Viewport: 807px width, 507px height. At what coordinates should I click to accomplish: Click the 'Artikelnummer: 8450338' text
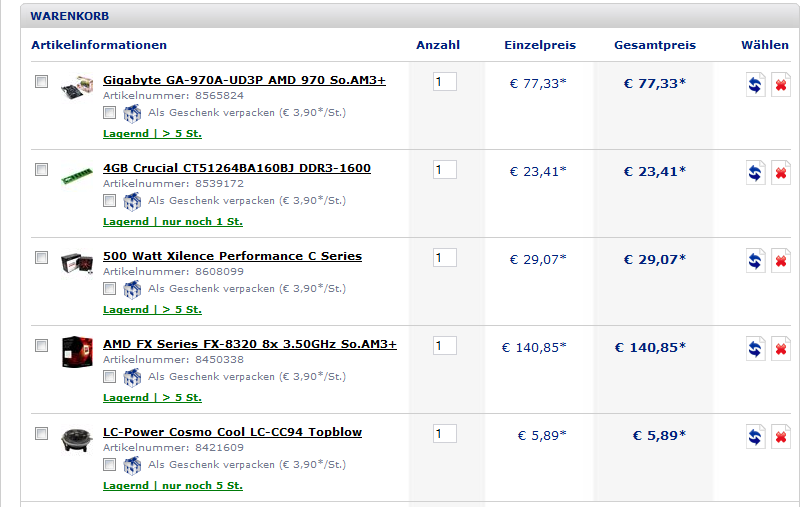173,360
